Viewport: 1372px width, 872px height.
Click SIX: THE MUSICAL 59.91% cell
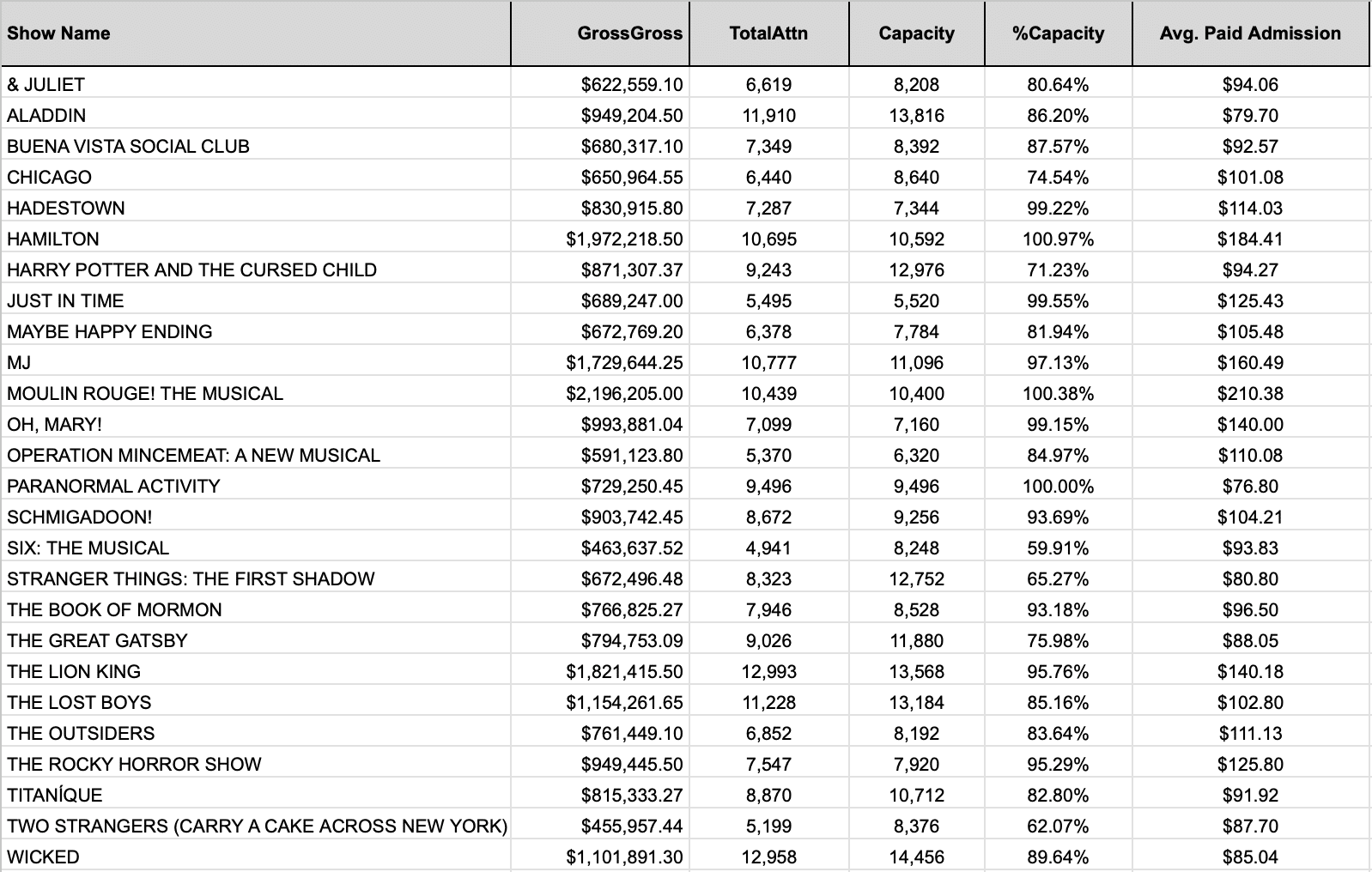tap(1059, 548)
